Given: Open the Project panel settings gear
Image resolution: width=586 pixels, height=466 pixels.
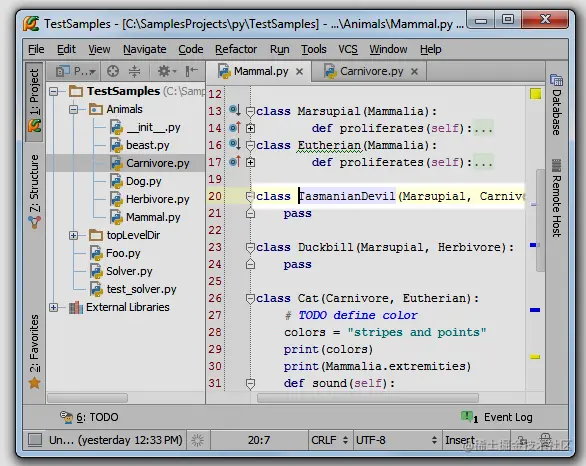Looking at the screenshot, I should coord(166,71).
